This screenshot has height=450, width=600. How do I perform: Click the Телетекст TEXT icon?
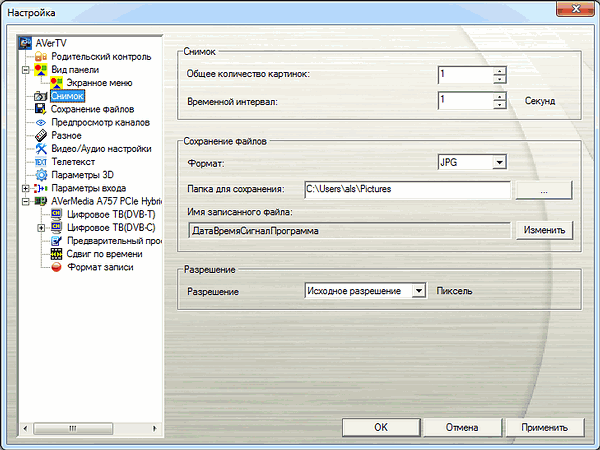click(x=41, y=162)
